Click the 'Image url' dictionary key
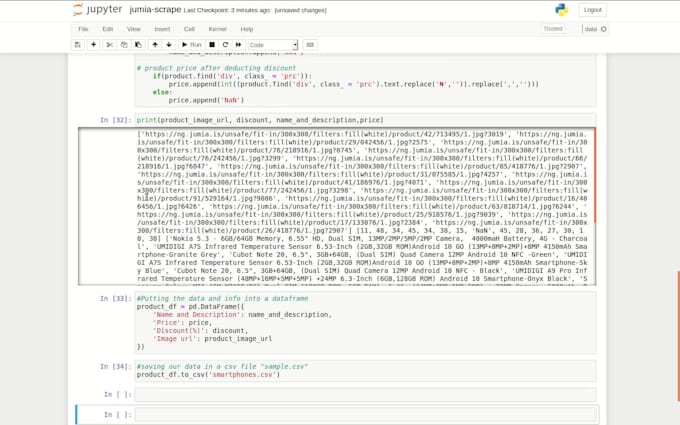680x425 pixels. [175, 339]
